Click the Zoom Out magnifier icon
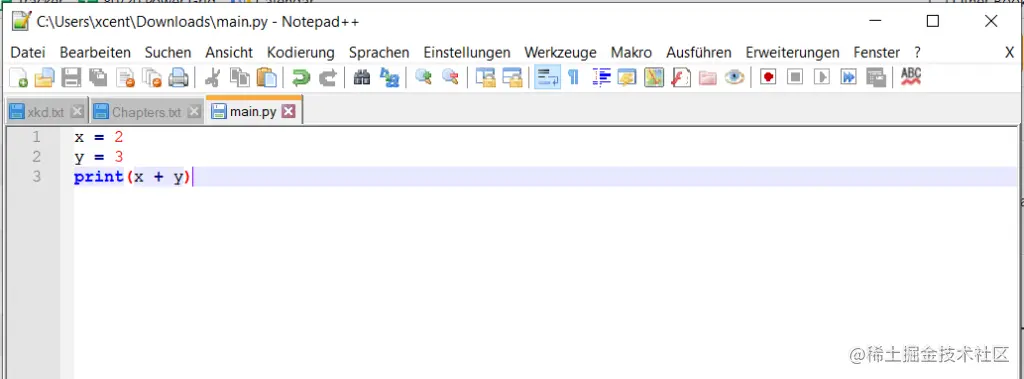 [450, 78]
